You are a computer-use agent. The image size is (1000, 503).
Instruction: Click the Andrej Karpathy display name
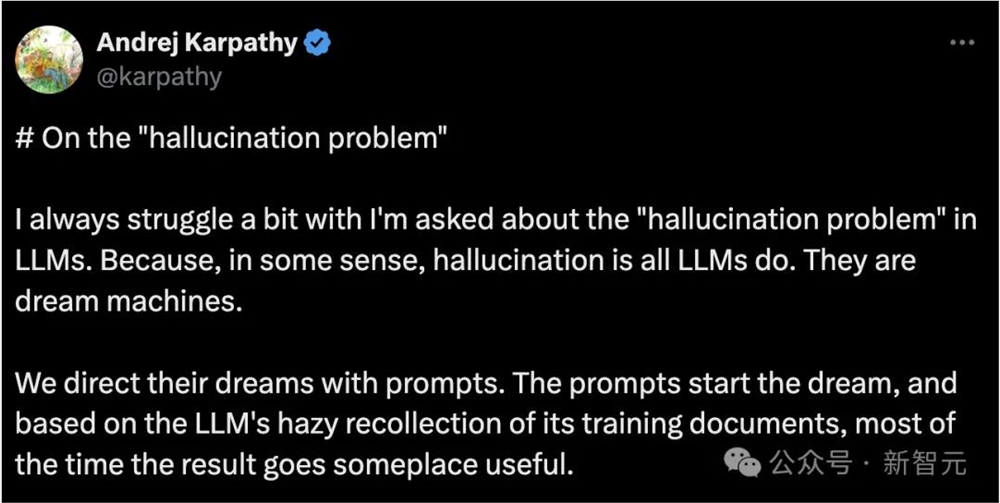coord(197,43)
